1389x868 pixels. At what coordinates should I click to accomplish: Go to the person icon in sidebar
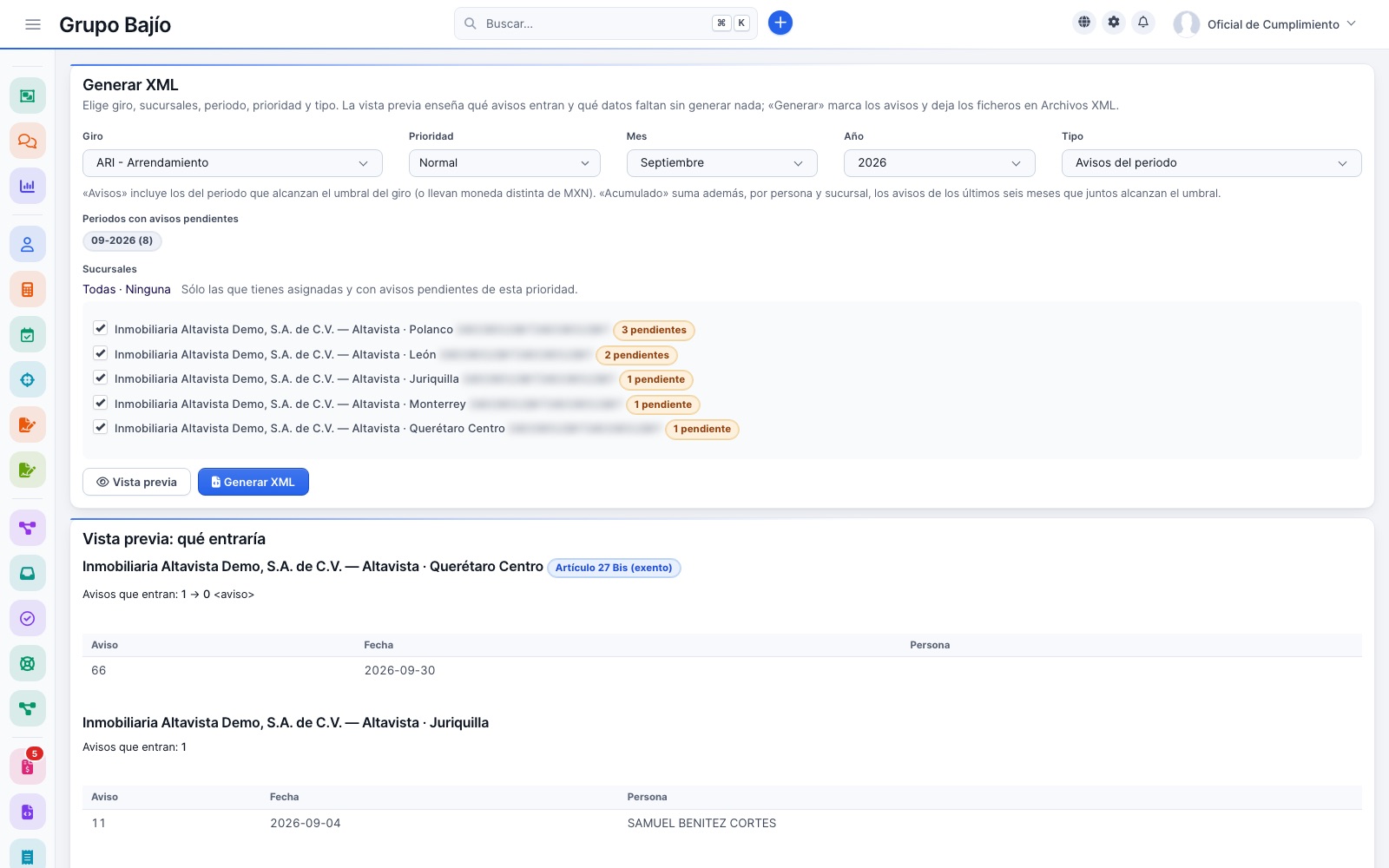28,245
